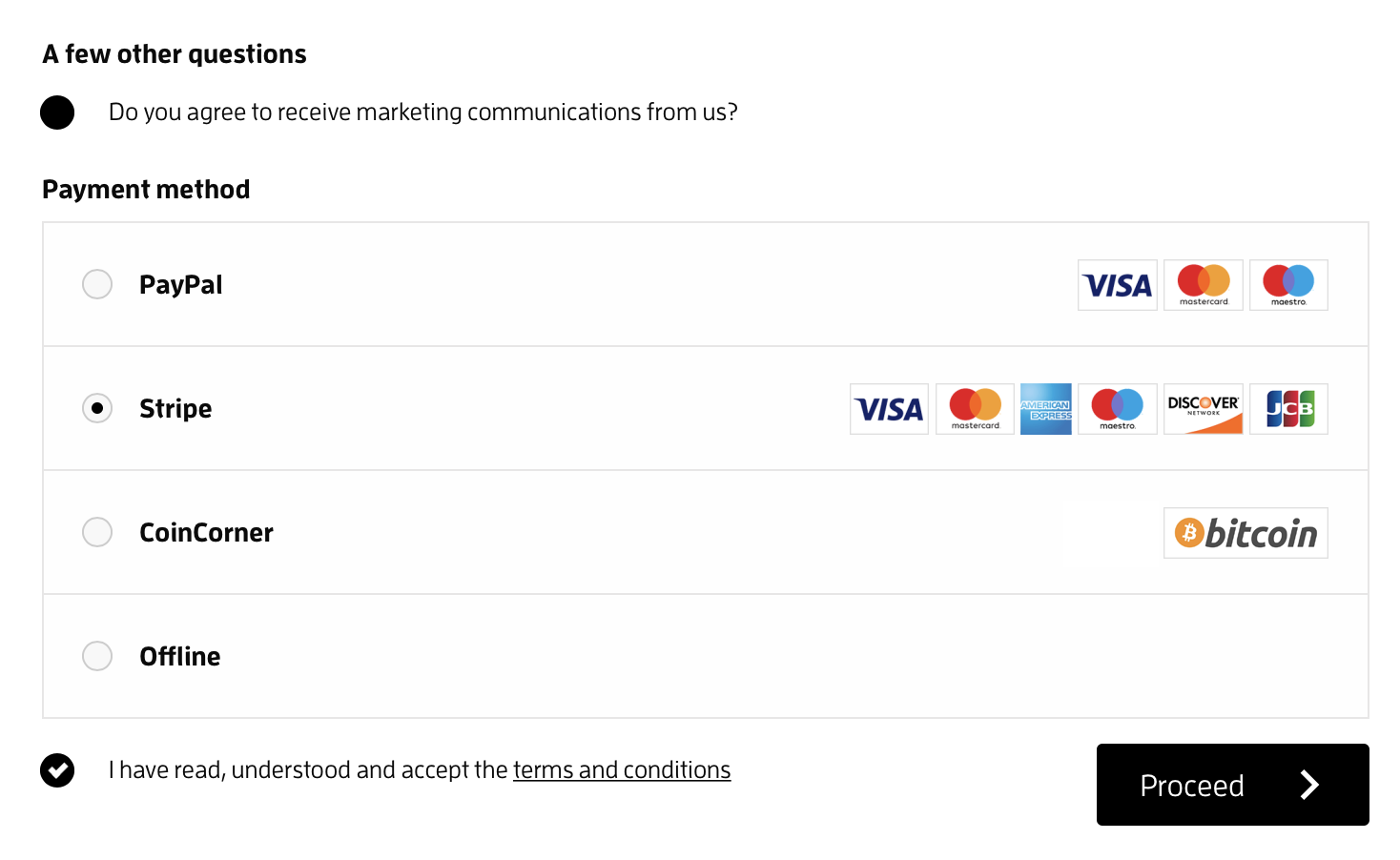This screenshot has width=1400, height=860.
Task: Click the Maestro icon in the PayPal row
Action: tap(1288, 284)
